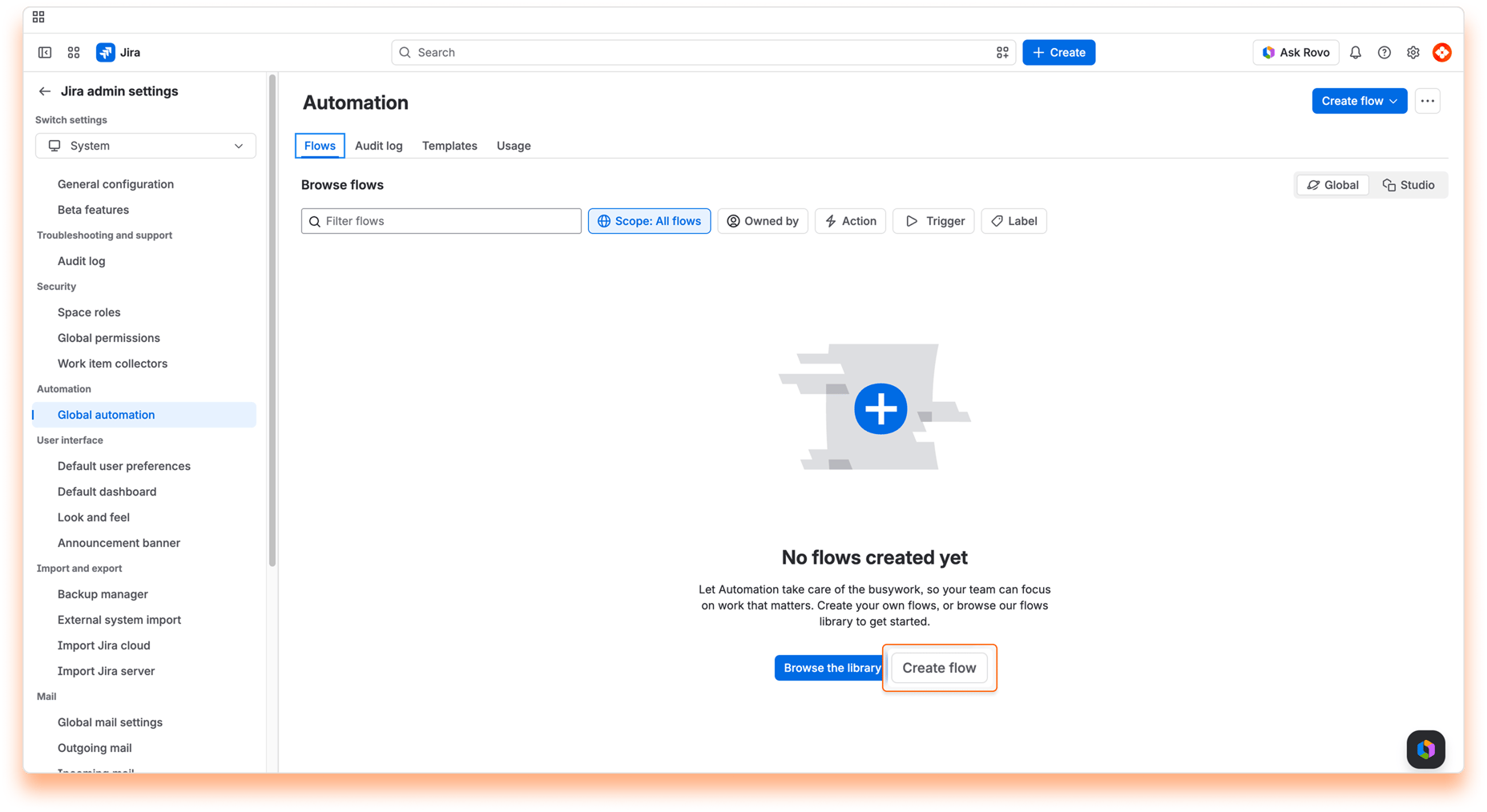Click the Filter flows input field
This screenshot has height=812, width=1487.
pos(441,221)
